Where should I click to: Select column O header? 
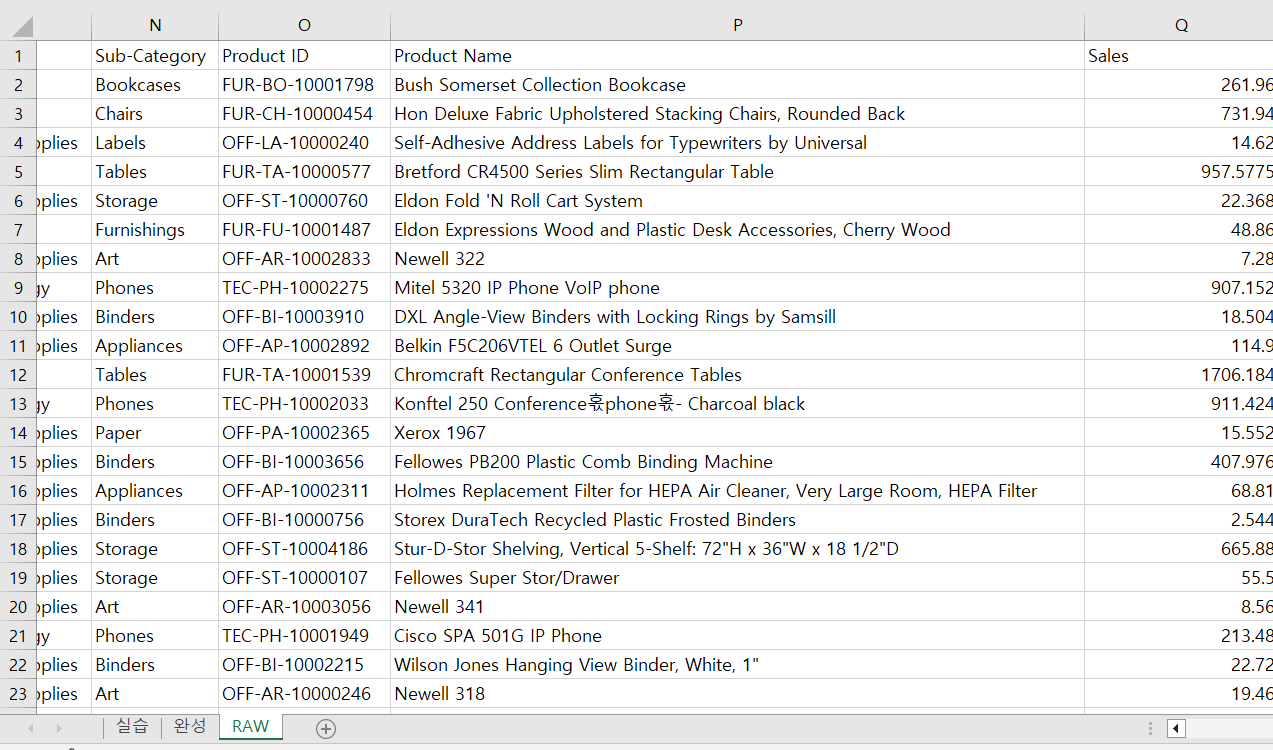305,26
